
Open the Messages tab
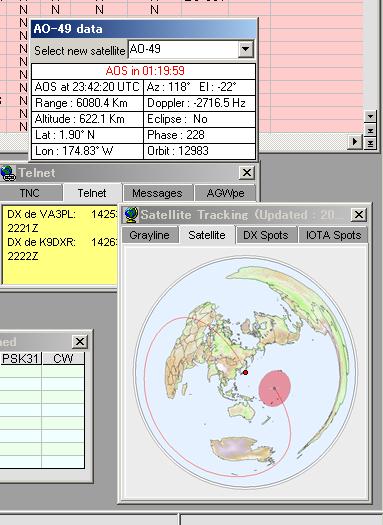pyautogui.click(x=157, y=193)
